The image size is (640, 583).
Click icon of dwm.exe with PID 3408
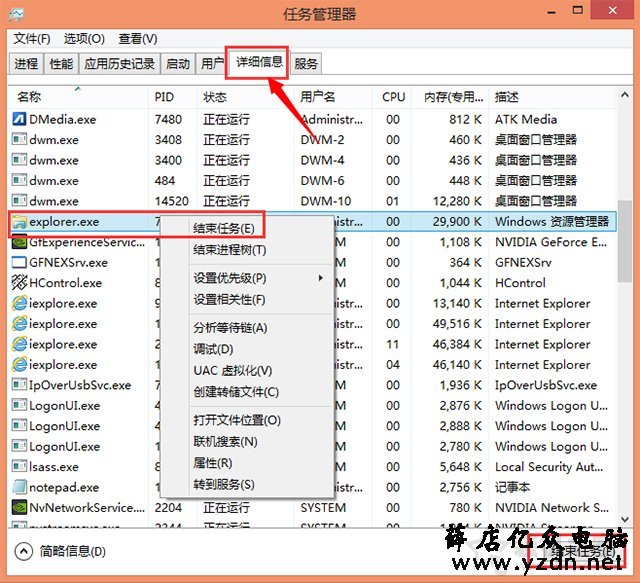(x=19, y=140)
